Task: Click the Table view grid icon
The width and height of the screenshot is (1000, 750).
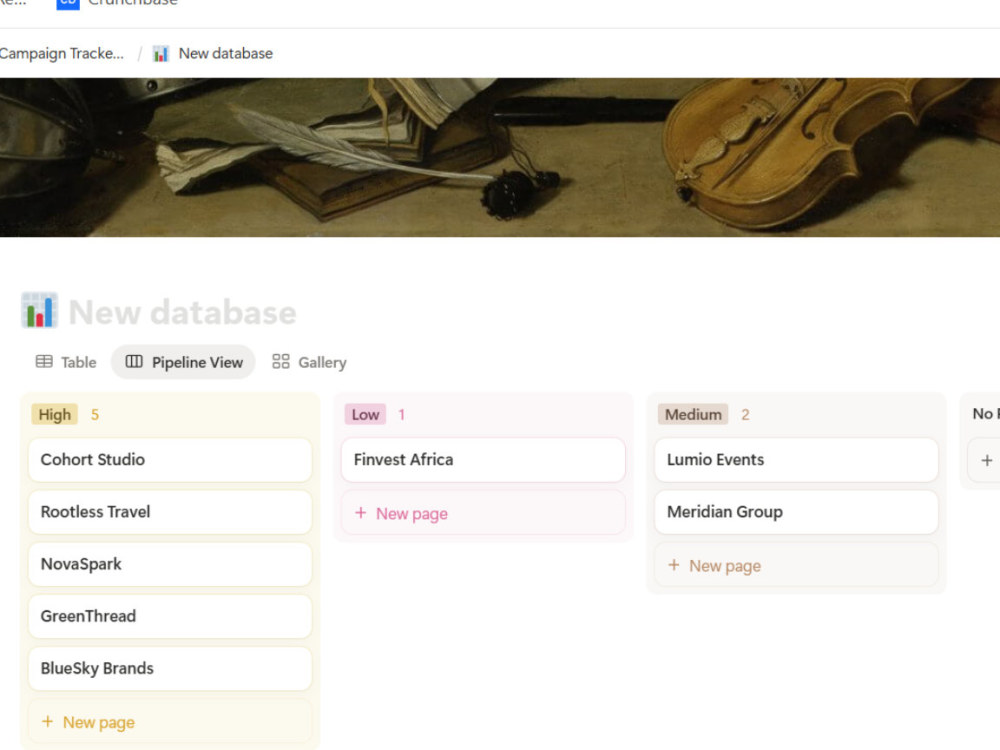Action: [44, 362]
